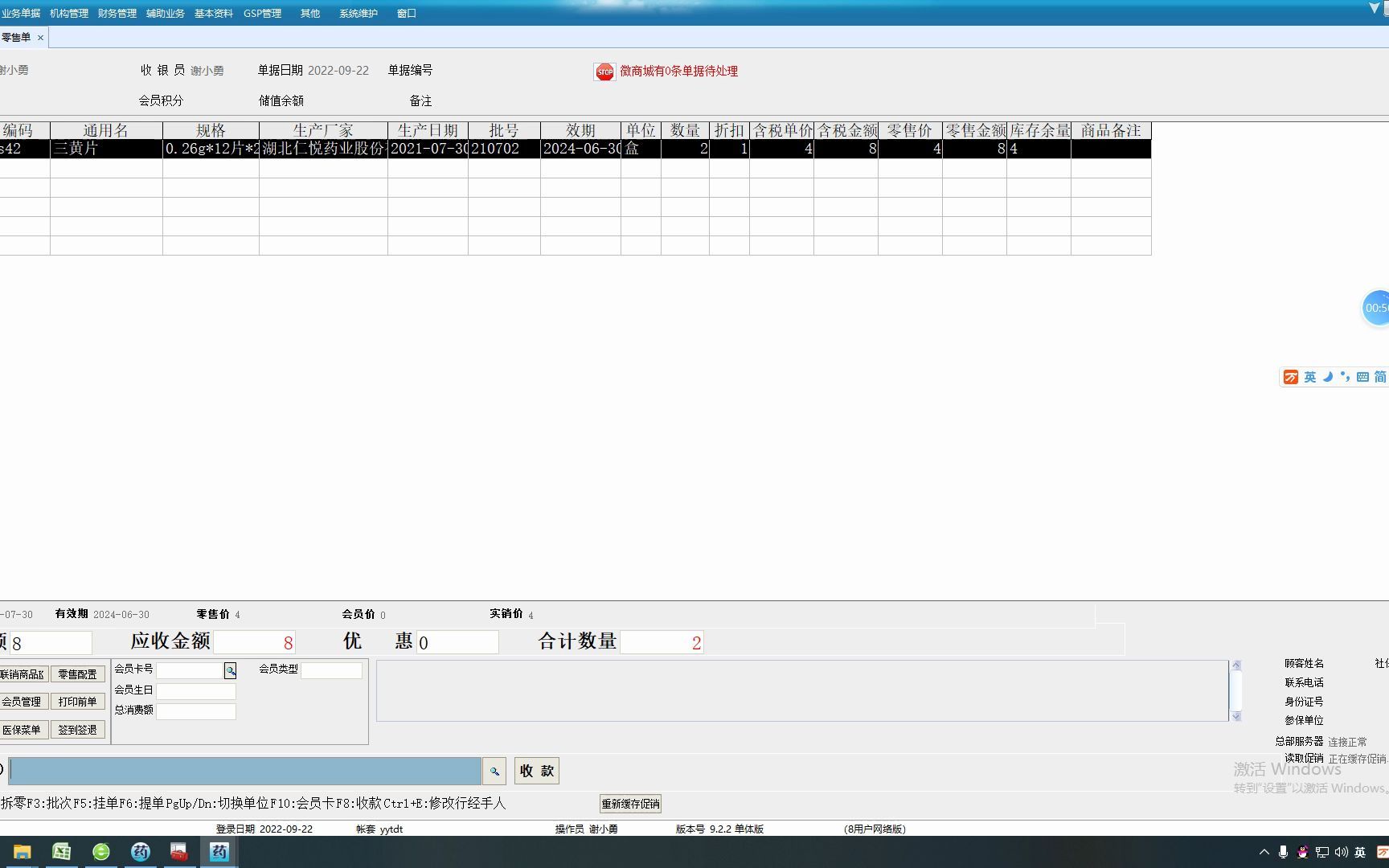The height and width of the screenshot is (868, 1389).
Task: Click the 收 款 button
Action: (537, 772)
